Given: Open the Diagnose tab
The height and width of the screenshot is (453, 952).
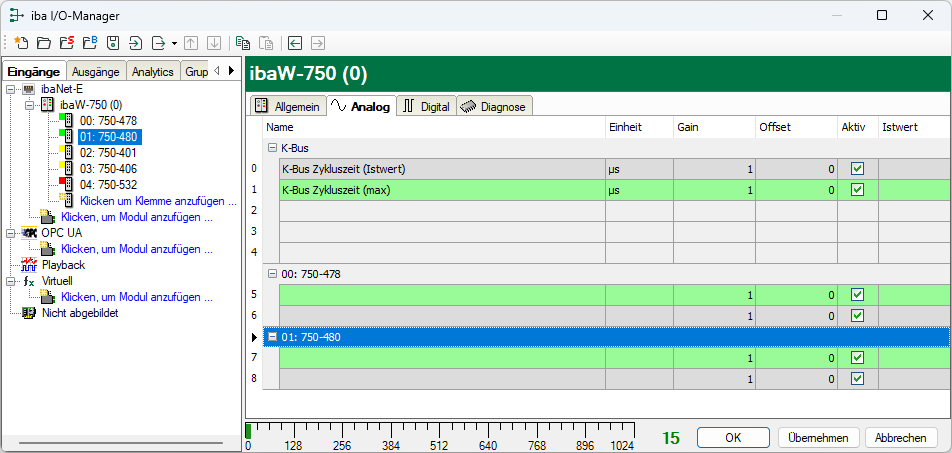Looking at the screenshot, I should coord(495,107).
